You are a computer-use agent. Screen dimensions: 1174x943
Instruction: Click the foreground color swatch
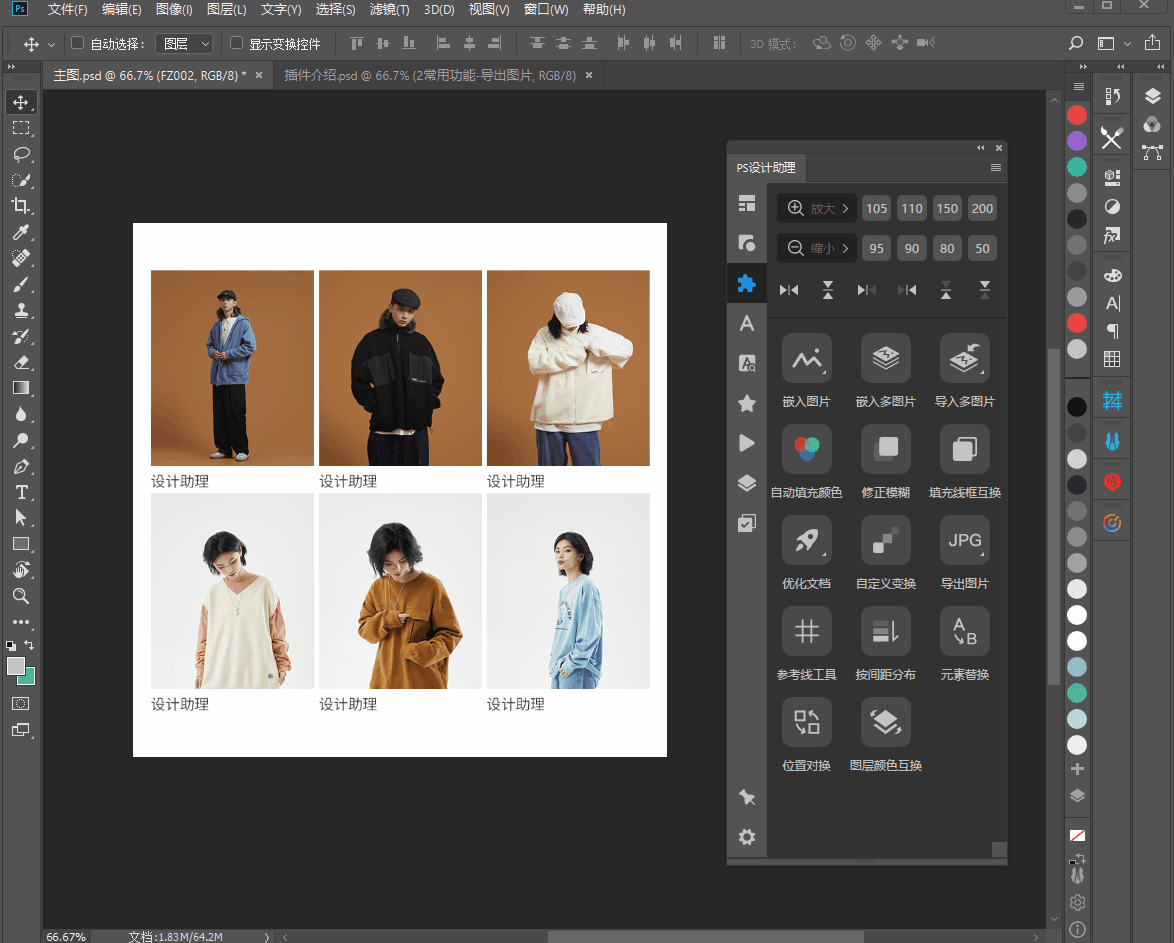point(16,666)
